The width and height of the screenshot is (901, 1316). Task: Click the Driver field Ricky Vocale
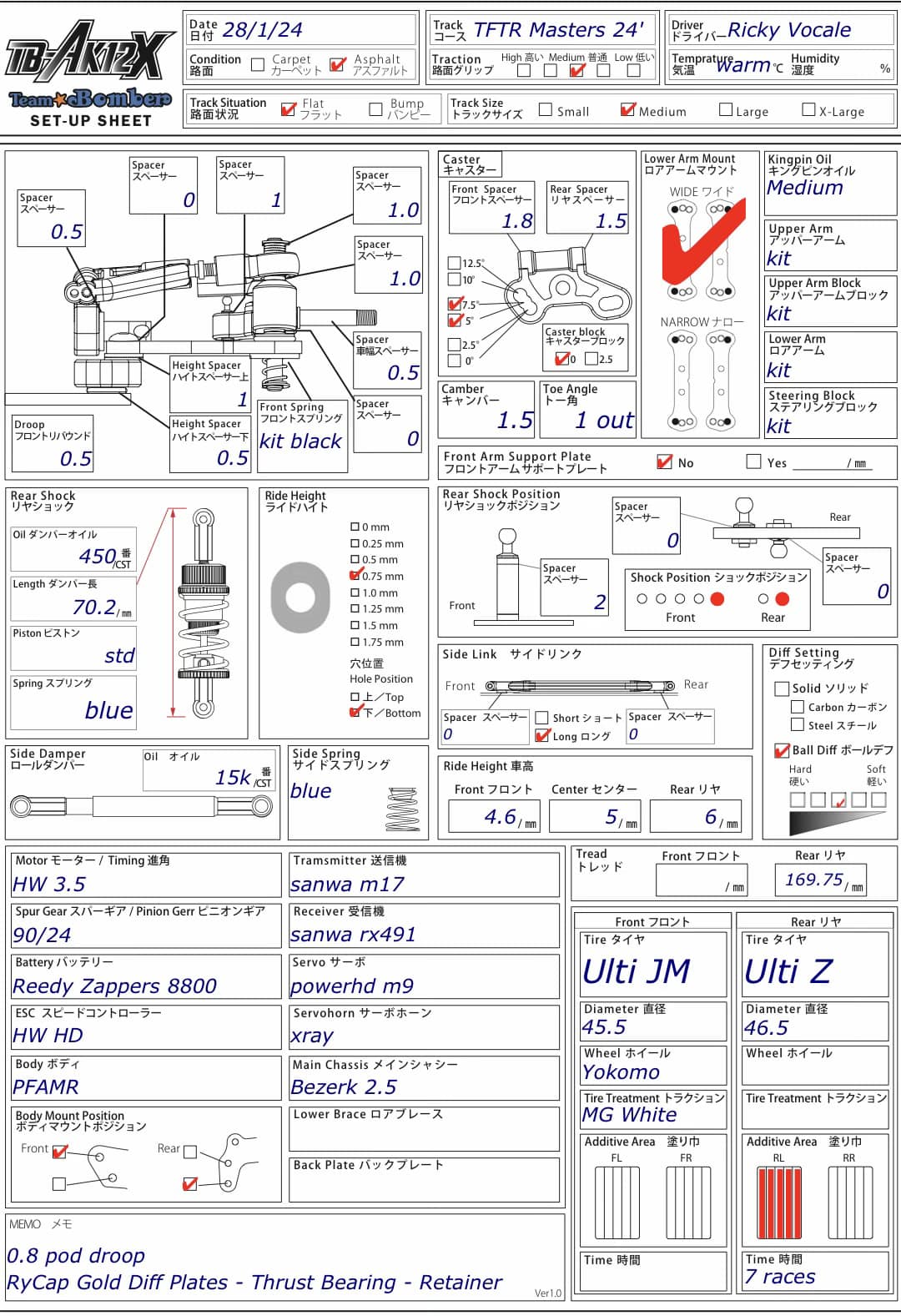point(782,30)
